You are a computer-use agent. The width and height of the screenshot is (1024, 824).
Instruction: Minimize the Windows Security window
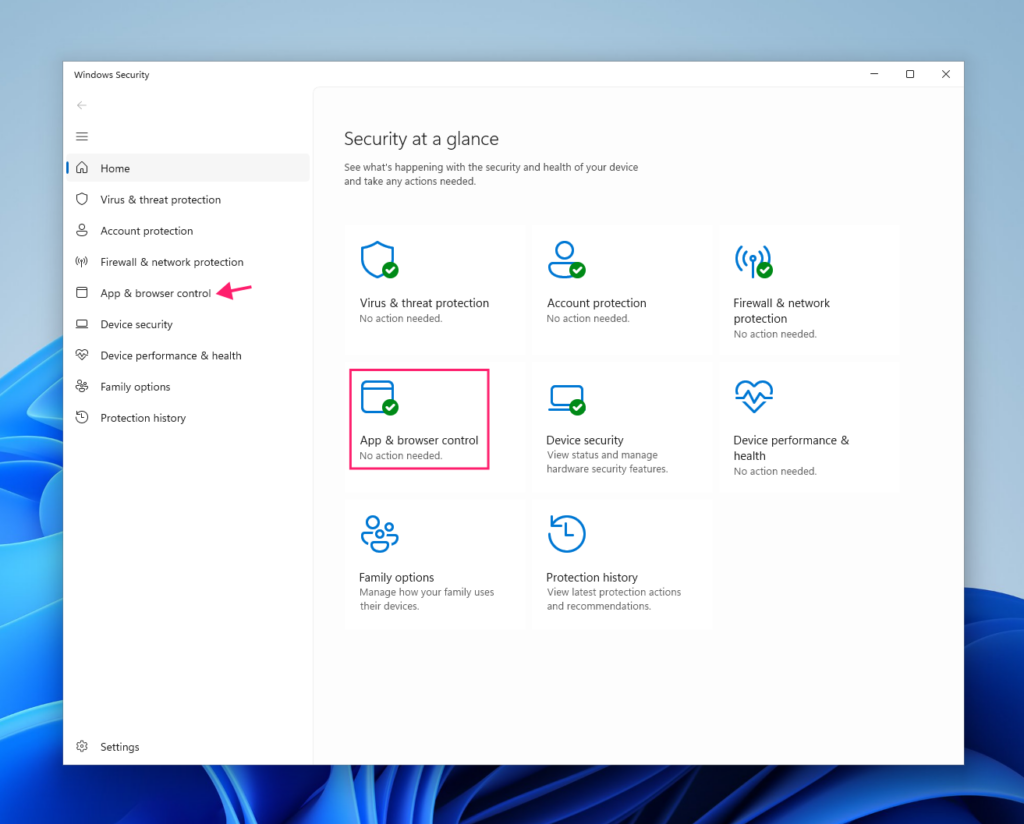point(874,74)
